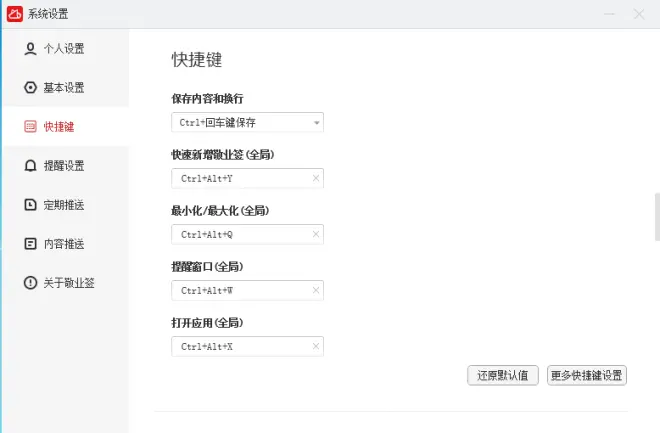Go to 关于敬业签 menu item
The height and width of the screenshot is (433, 660).
coord(69,282)
